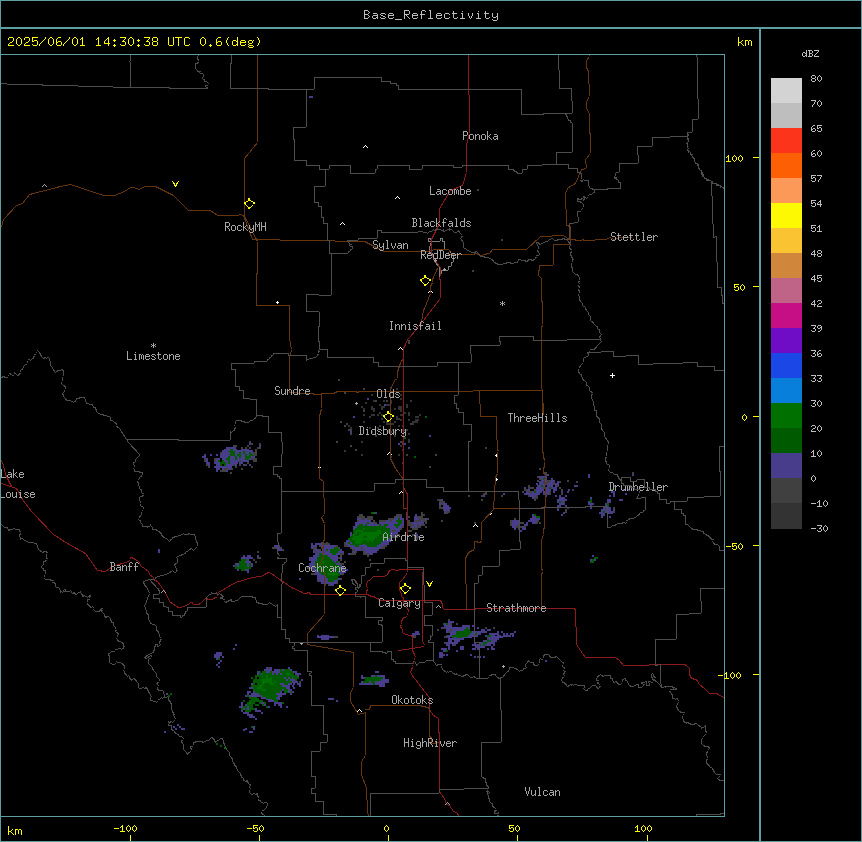The width and height of the screenshot is (862, 842).
Task: Click the Strathmore city label
Action: (x=516, y=608)
